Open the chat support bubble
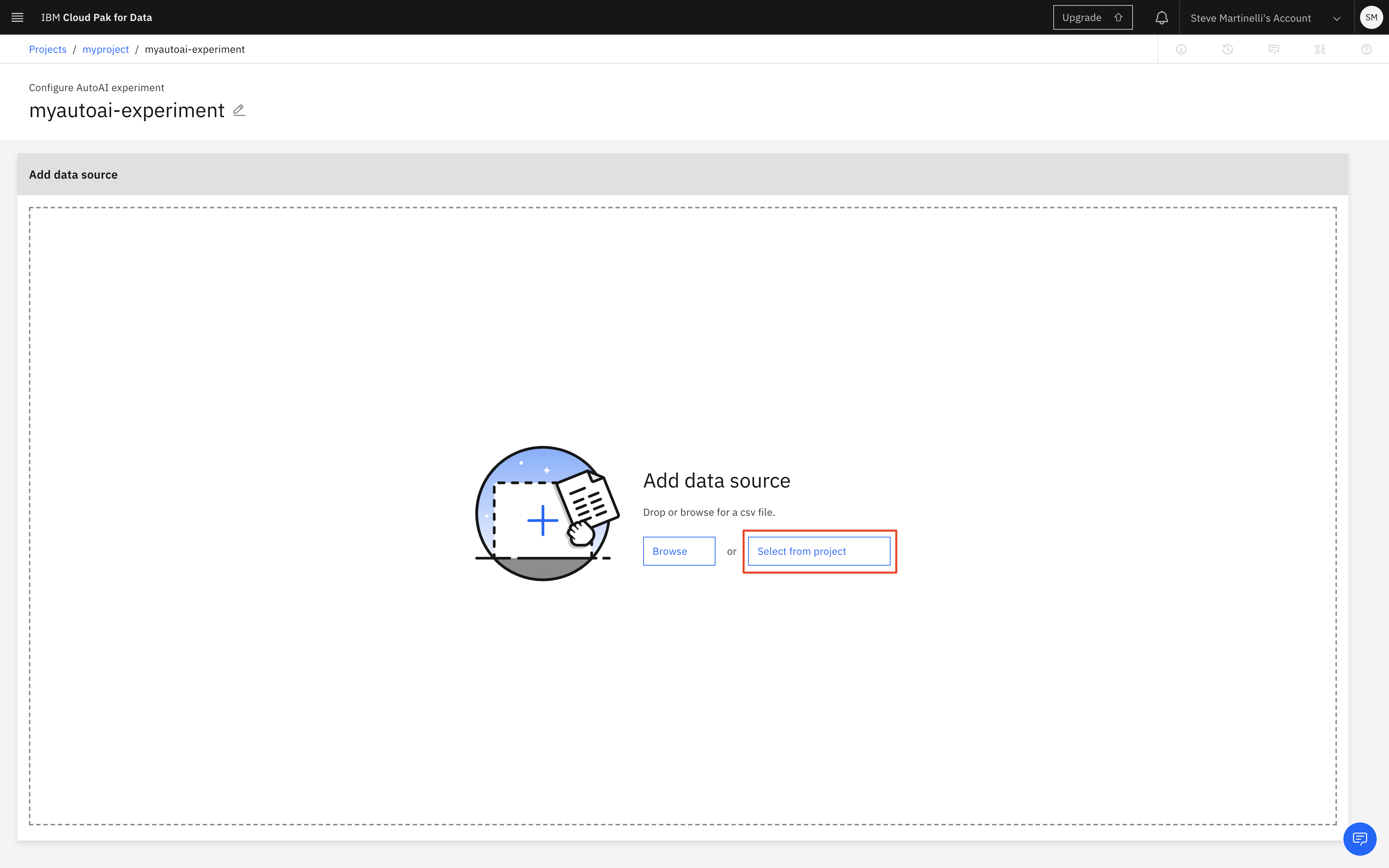Viewport: 1389px width, 868px height. pos(1360,839)
